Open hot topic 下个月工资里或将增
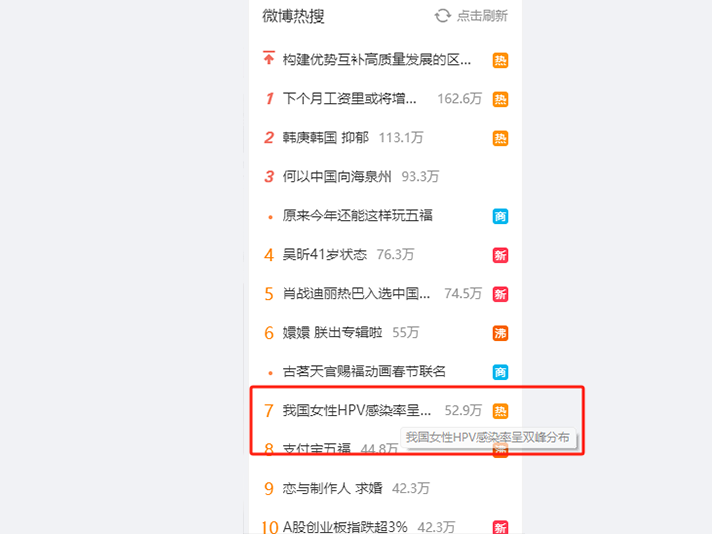The image size is (712, 534). pos(349,99)
